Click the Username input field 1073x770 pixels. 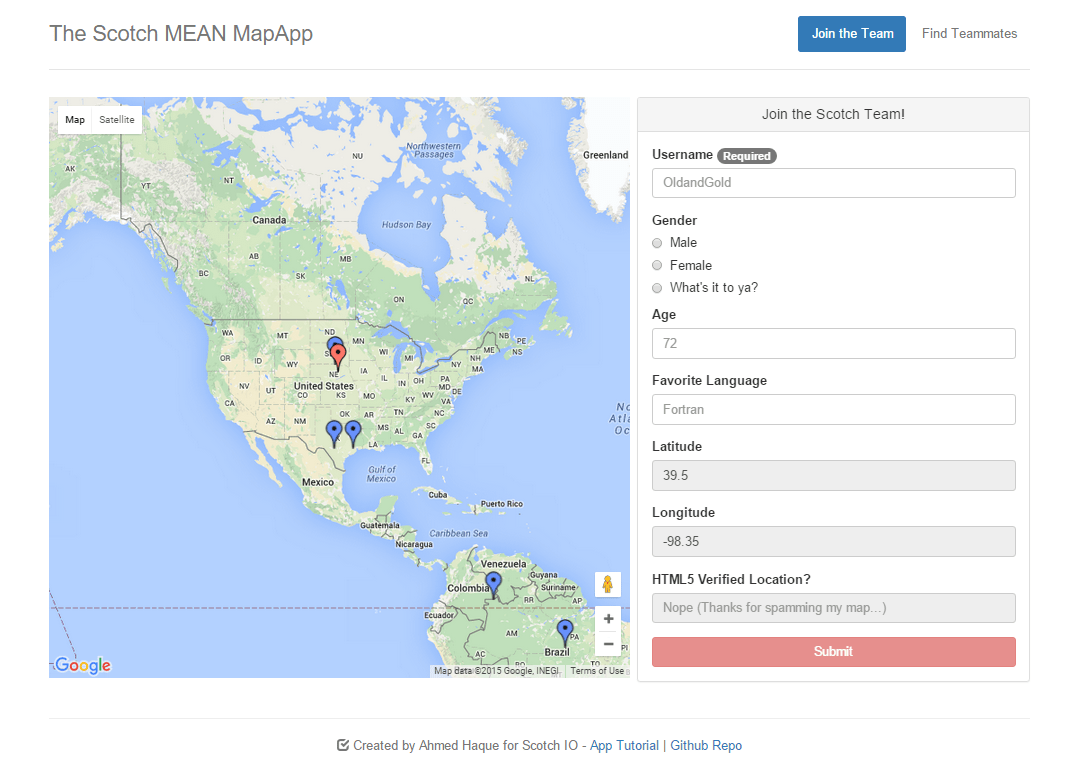click(x=833, y=183)
